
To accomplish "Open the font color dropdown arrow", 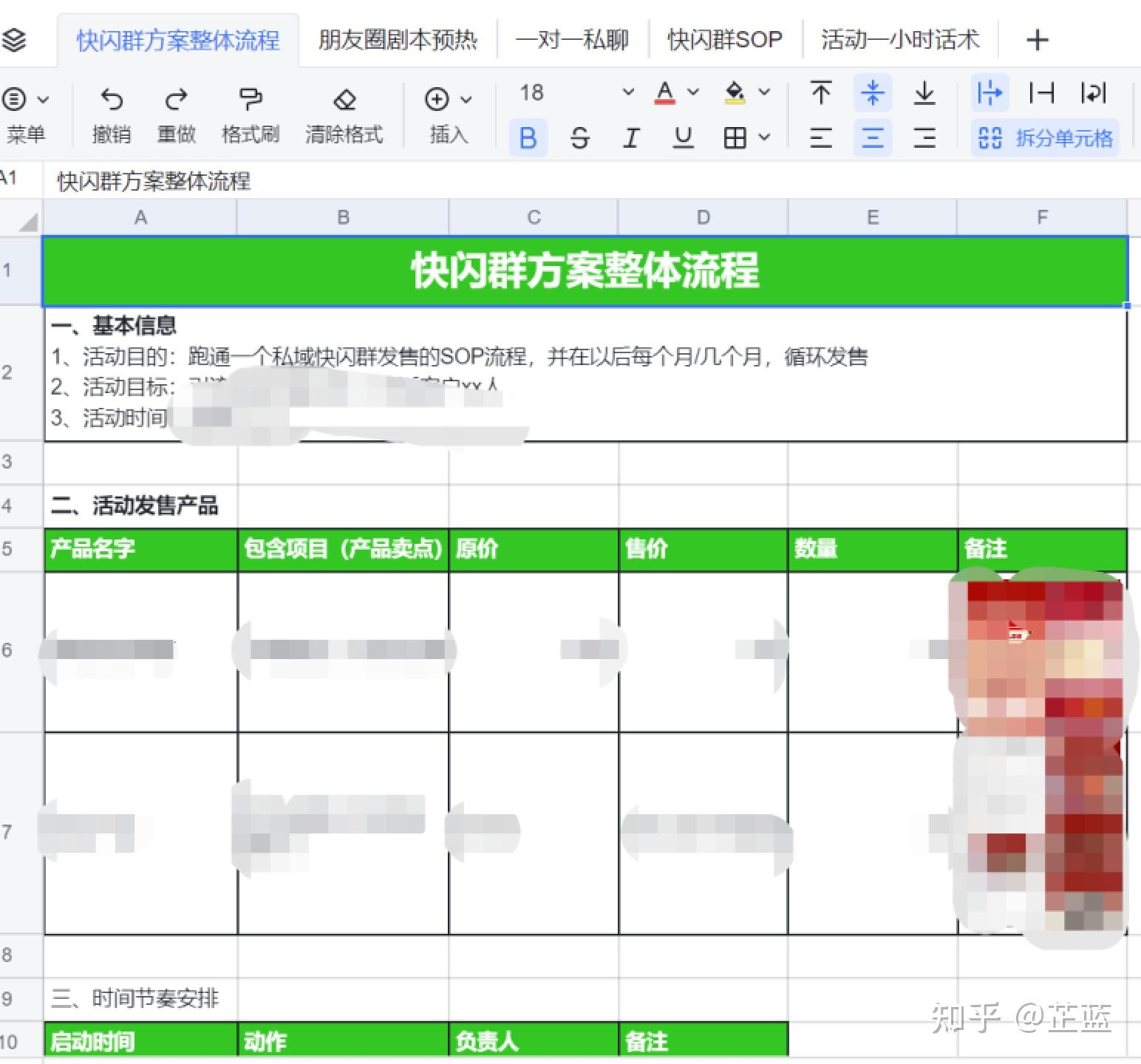I will click(x=693, y=92).
